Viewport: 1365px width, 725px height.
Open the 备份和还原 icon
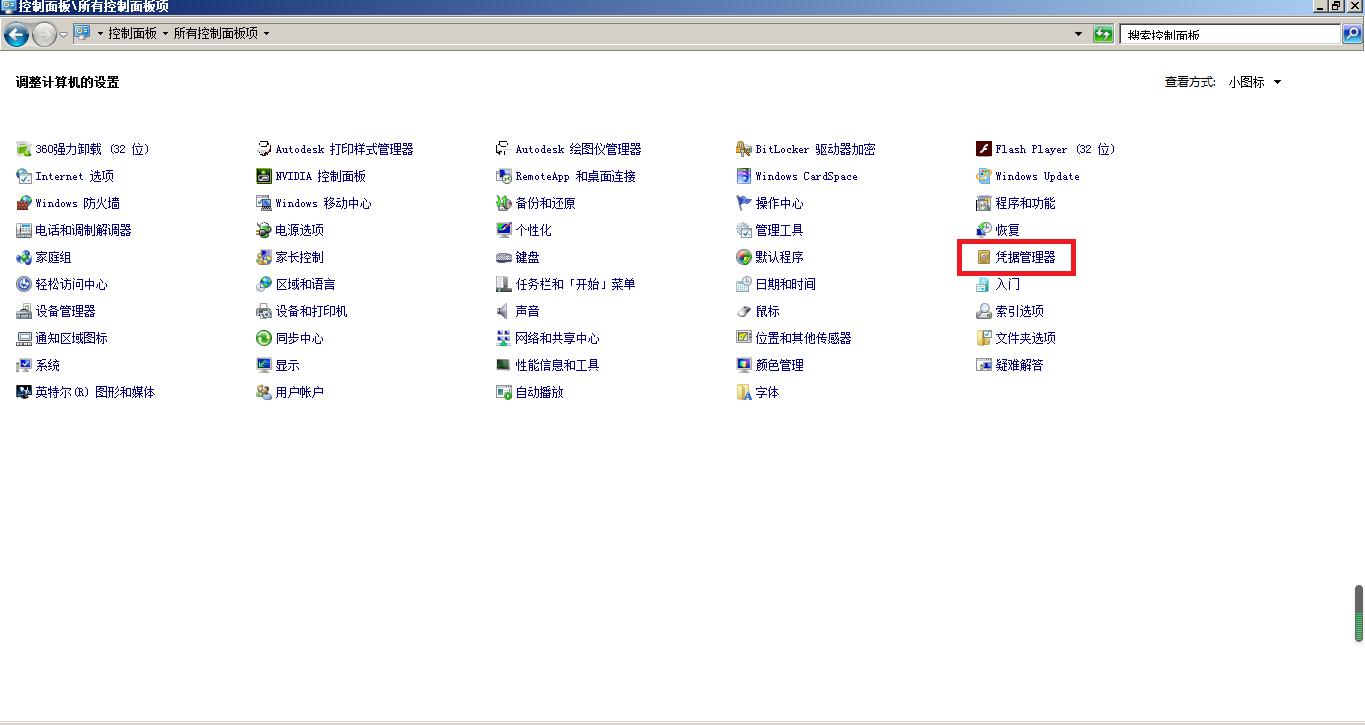click(504, 203)
